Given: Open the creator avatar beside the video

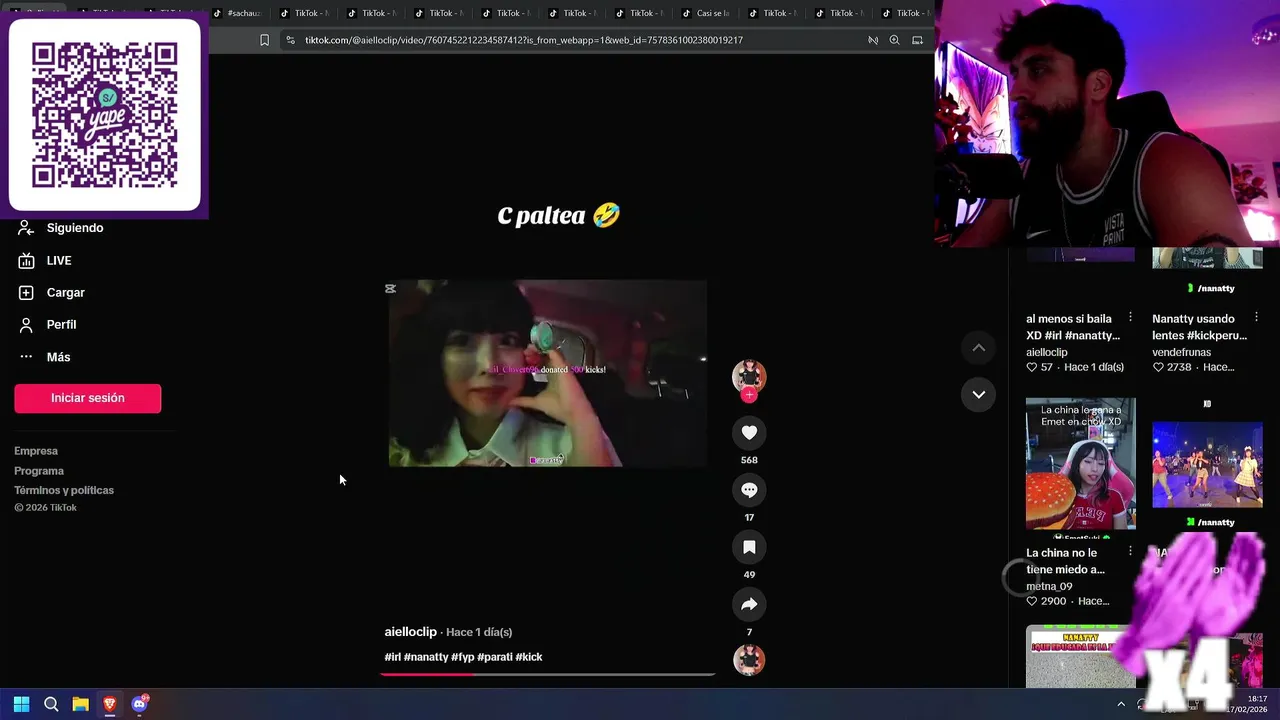Looking at the screenshot, I should 749,376.
